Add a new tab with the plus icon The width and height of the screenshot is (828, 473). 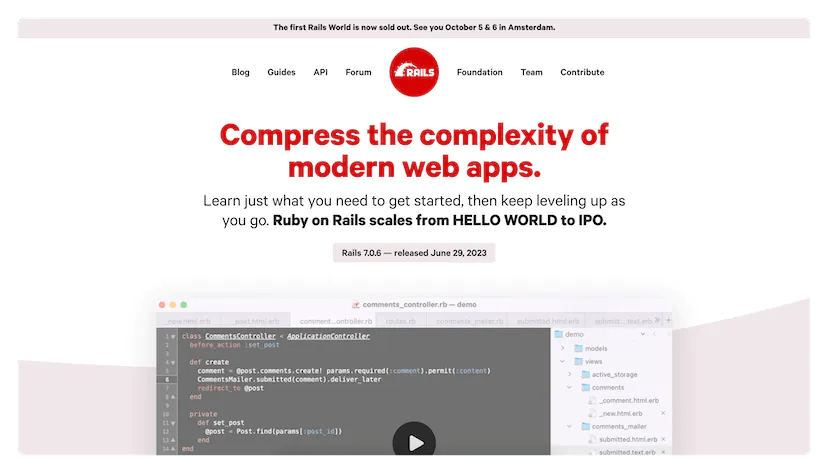(668, 320)
